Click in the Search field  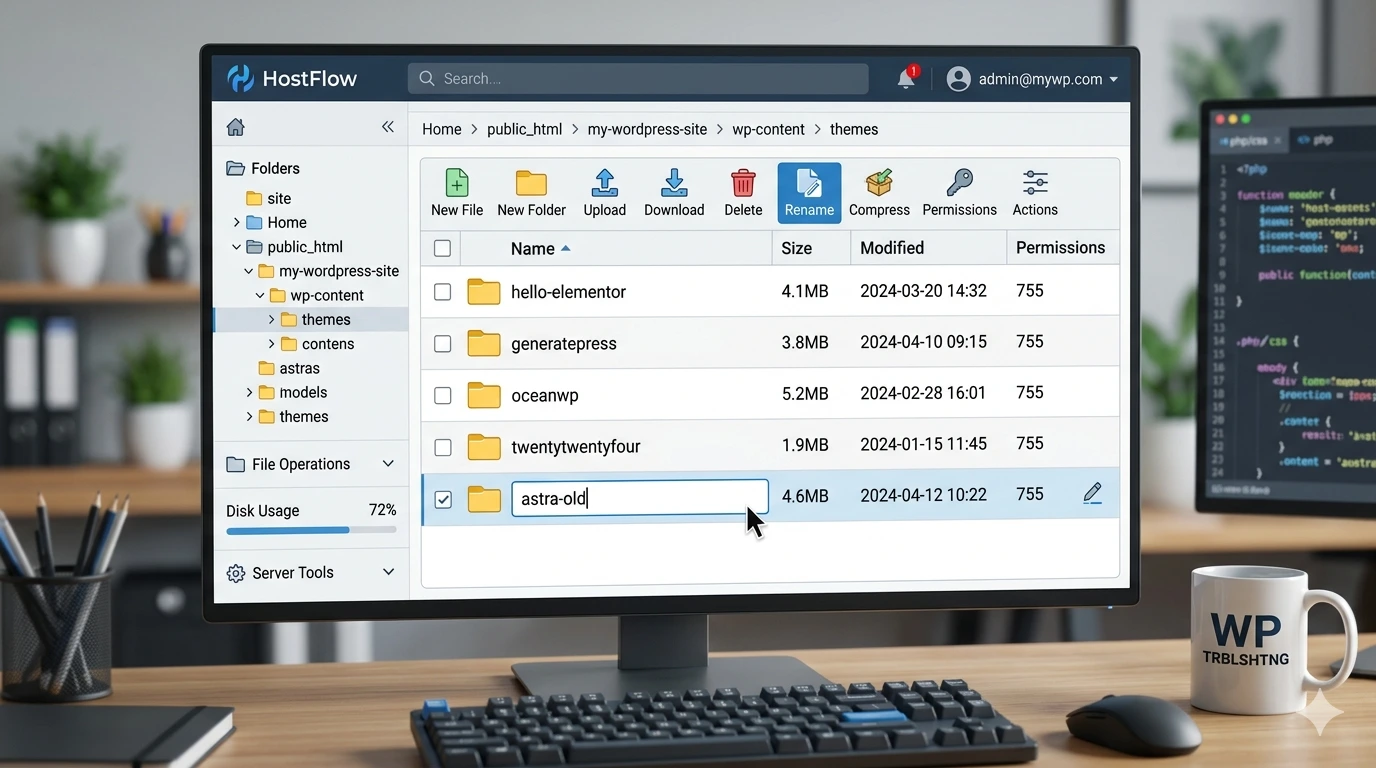pyautogui.click(x=638, y=79)
